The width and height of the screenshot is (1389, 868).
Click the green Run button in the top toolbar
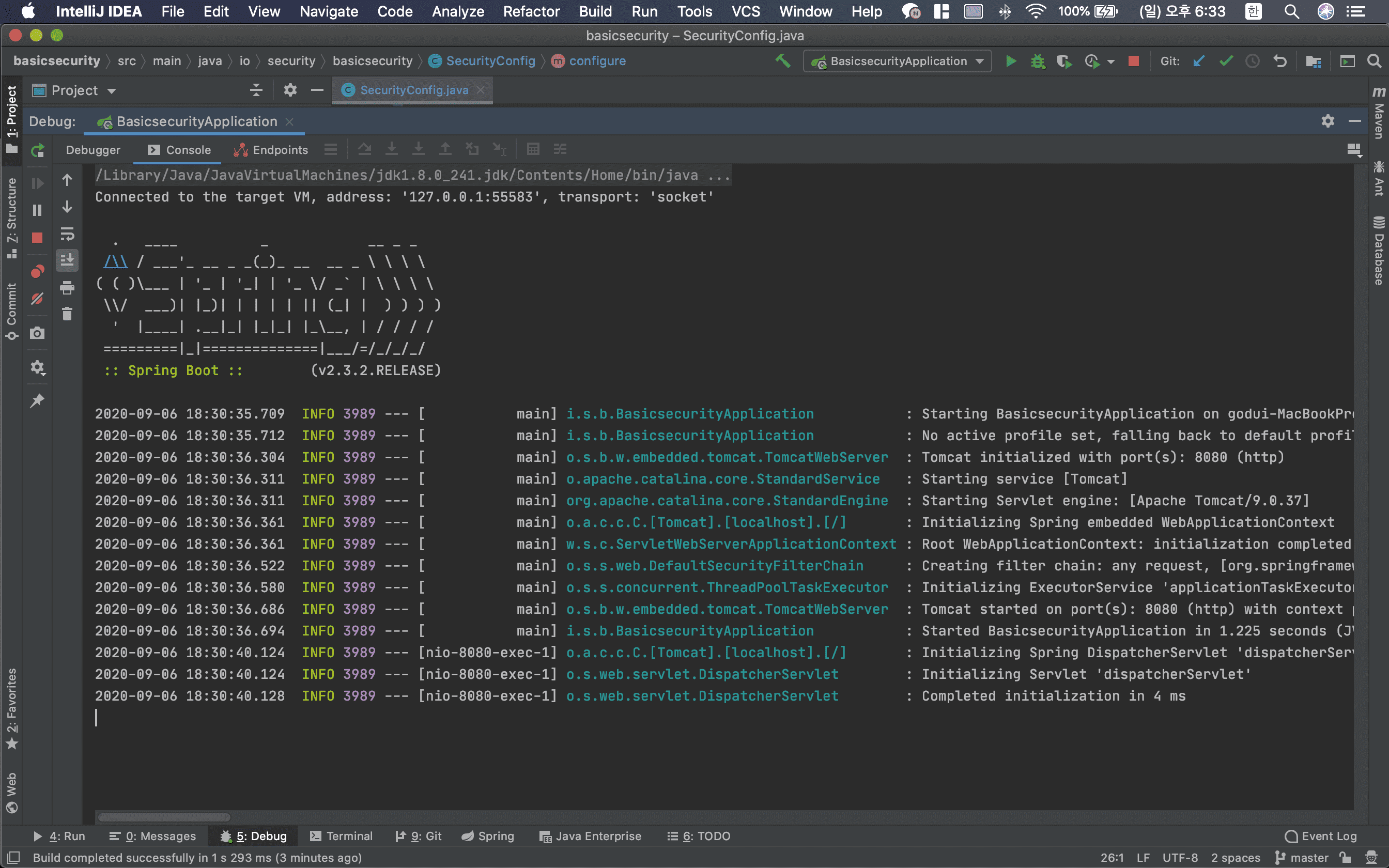click(1011, 61)
